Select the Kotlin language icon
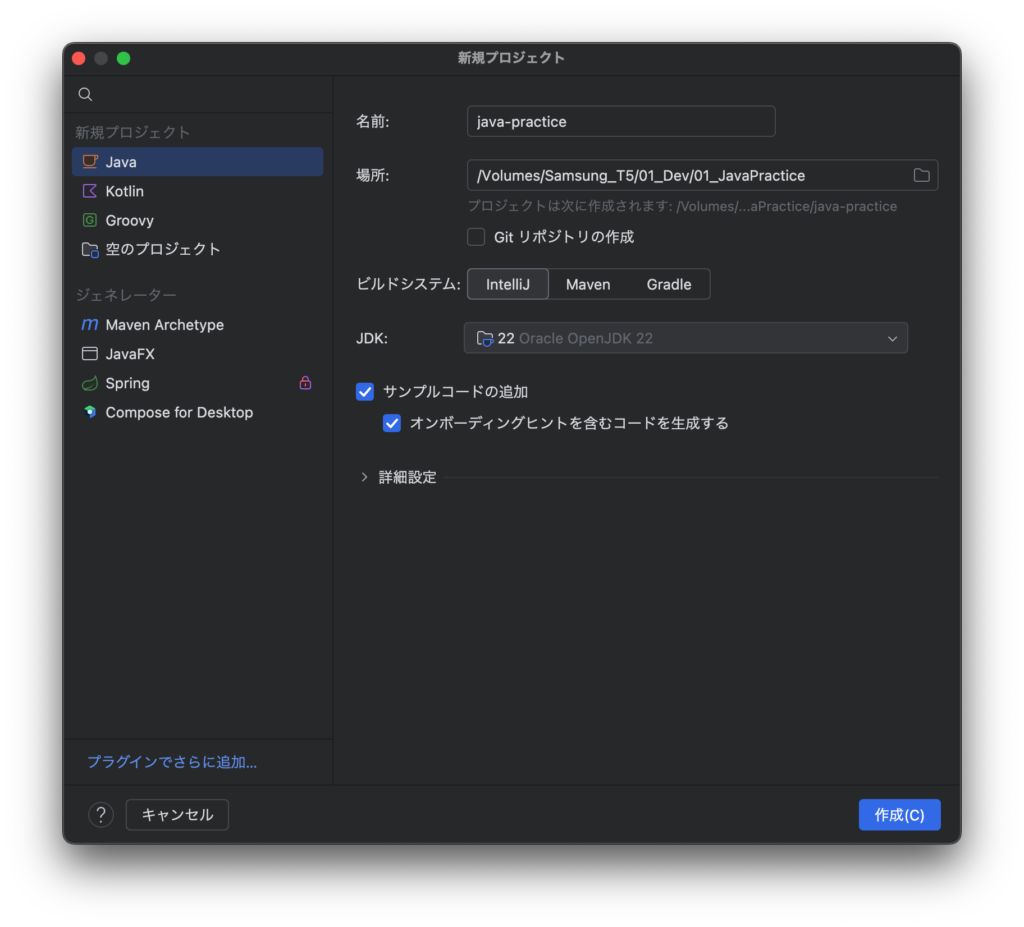This screenshot has width=1024, height=927. (x=88, y=190)
